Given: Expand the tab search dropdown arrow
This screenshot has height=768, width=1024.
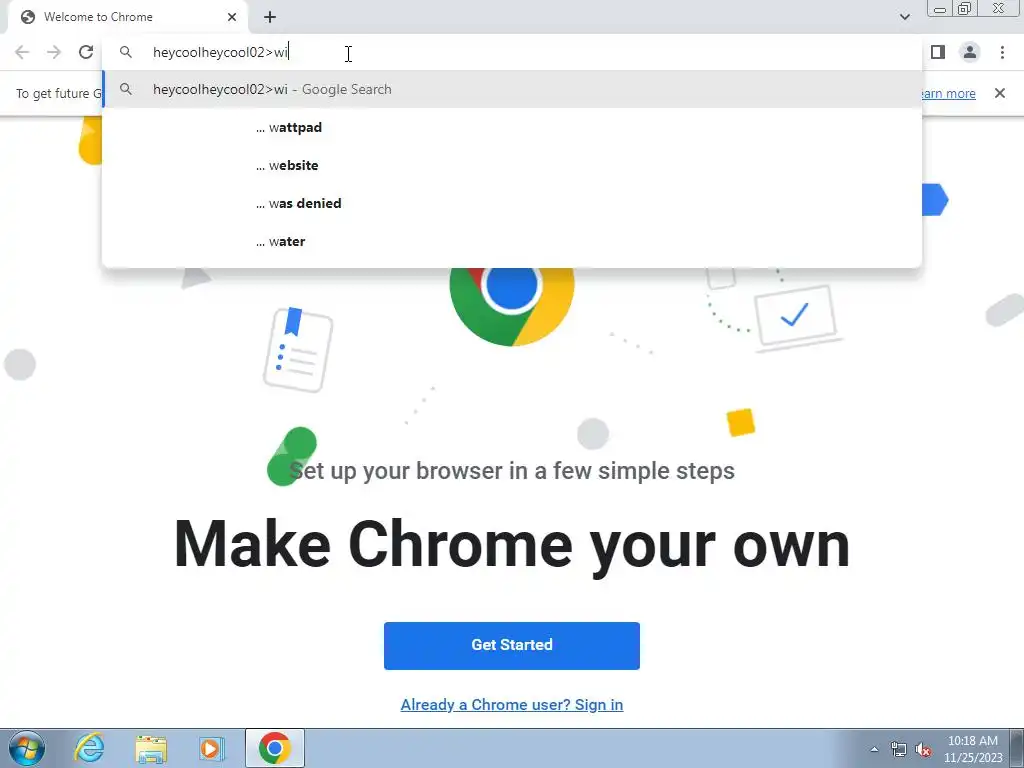Looking at the screenshot, I should 904,17.
